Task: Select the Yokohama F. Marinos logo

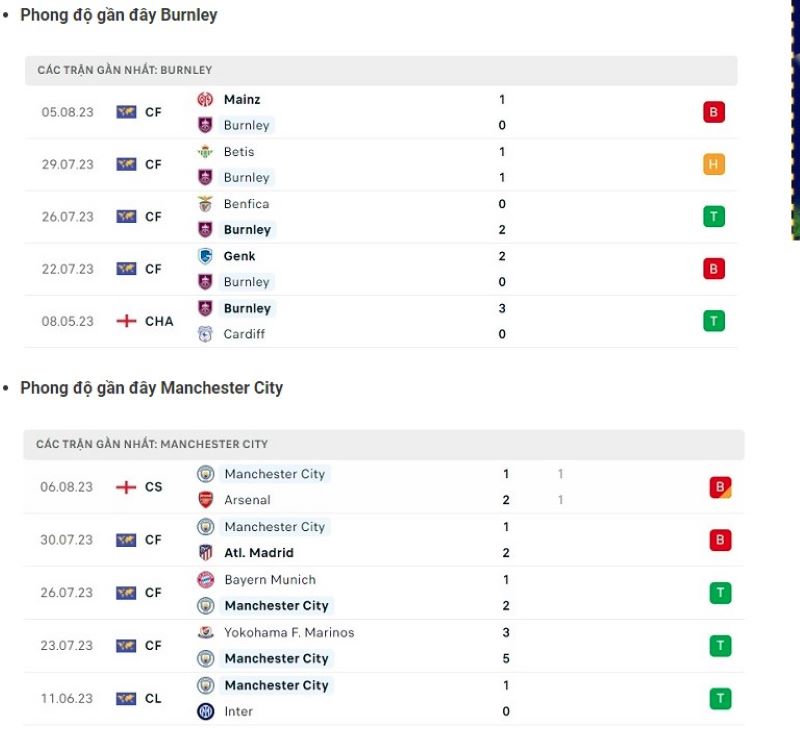Action: coord(208,632)
